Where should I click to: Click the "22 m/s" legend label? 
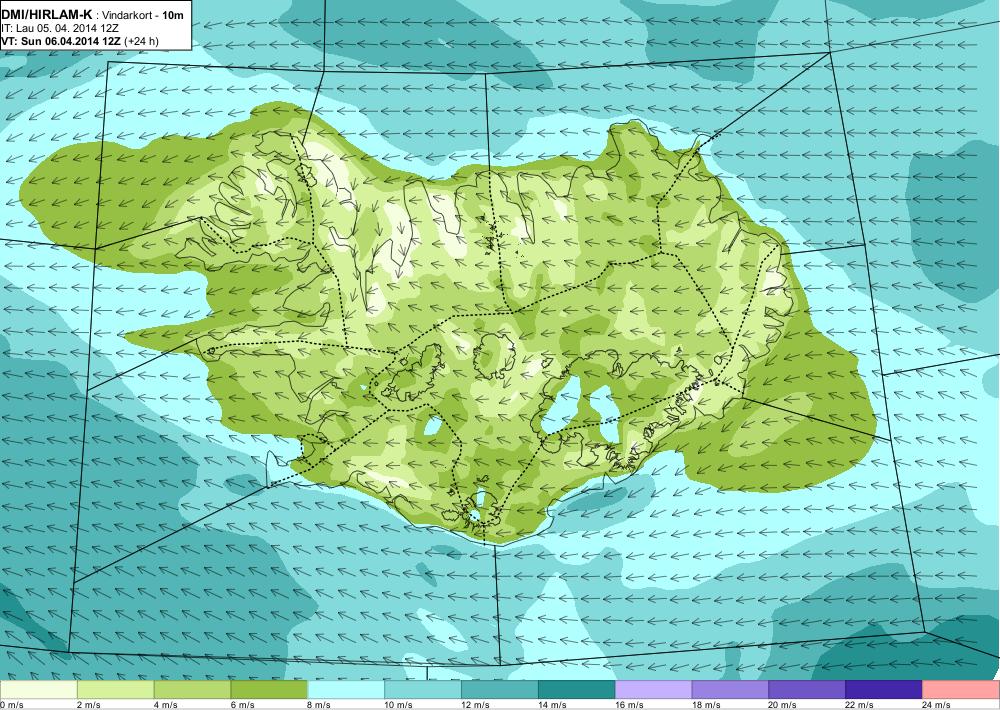(860, 705)
